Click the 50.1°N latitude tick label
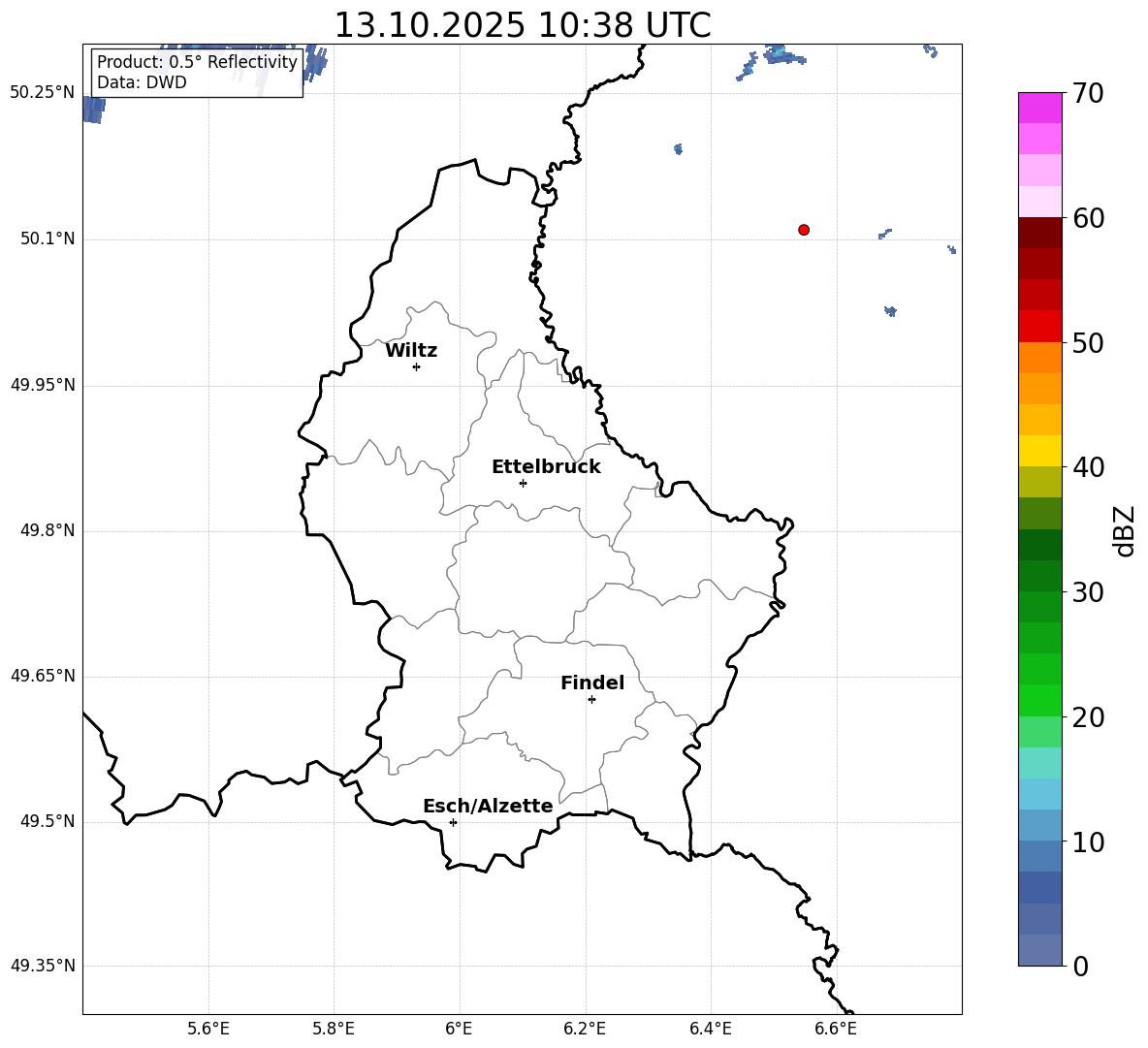1148x1048 pixels. pyautogui.click(x=43, y=238)
